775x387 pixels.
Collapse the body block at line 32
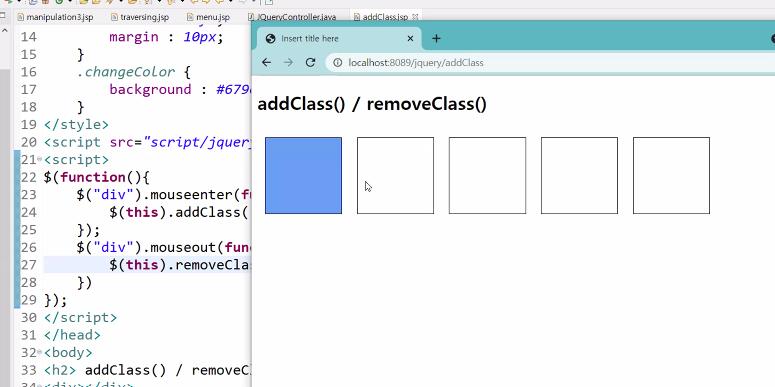pos(39,352)
